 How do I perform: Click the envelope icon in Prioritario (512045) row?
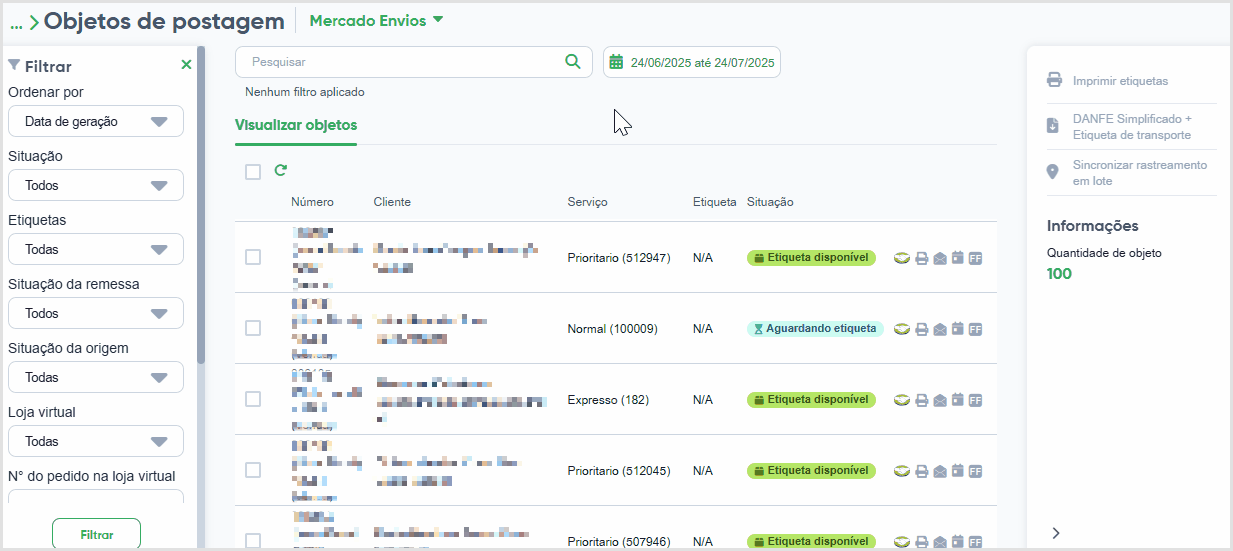click(x=940, y=471)
